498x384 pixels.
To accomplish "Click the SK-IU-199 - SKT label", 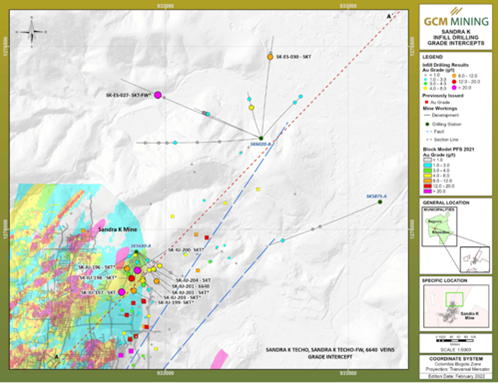I will tap(176, 302).
